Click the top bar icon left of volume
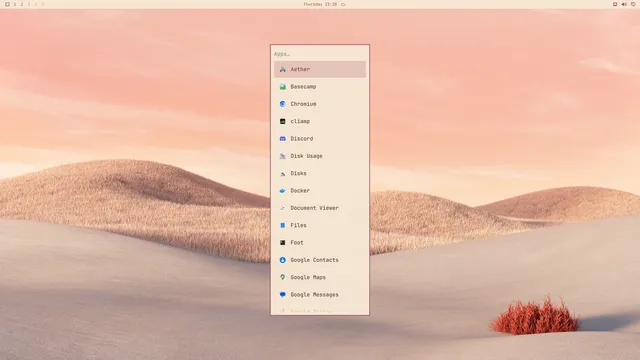640x360 pixels. click(x=615, y=4)
